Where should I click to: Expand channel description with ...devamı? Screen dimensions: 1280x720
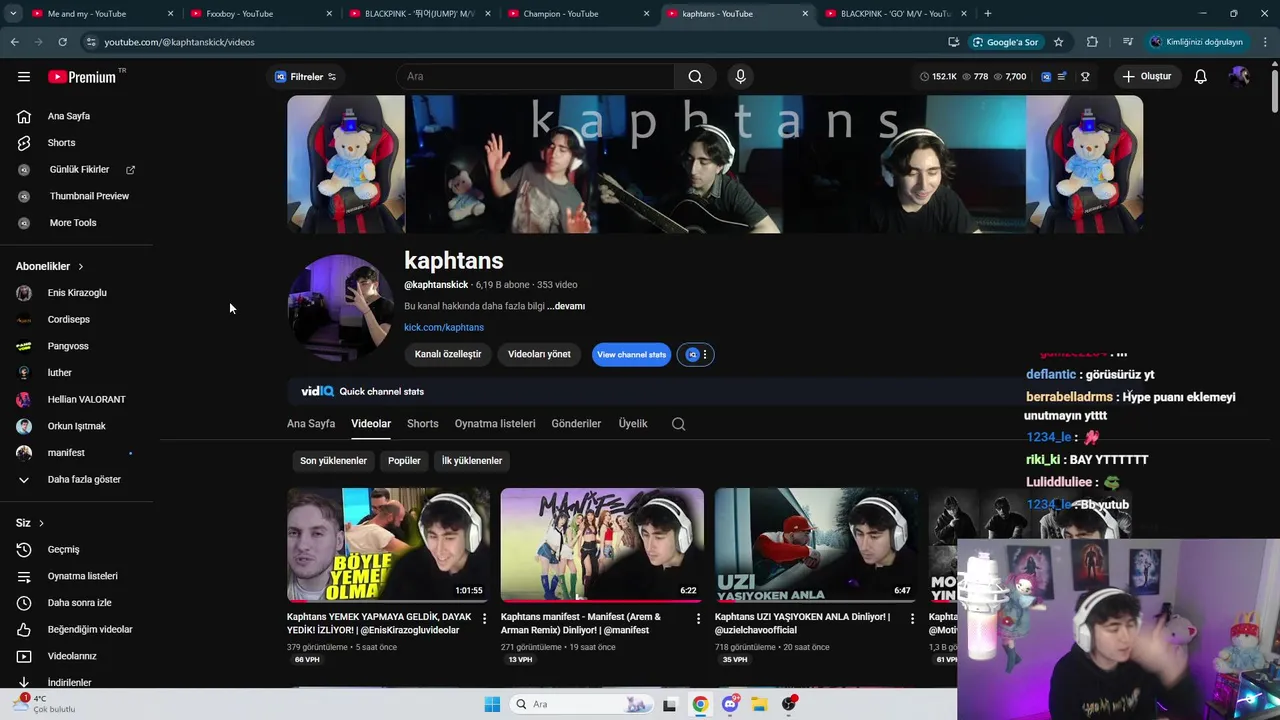click(566, 306)
